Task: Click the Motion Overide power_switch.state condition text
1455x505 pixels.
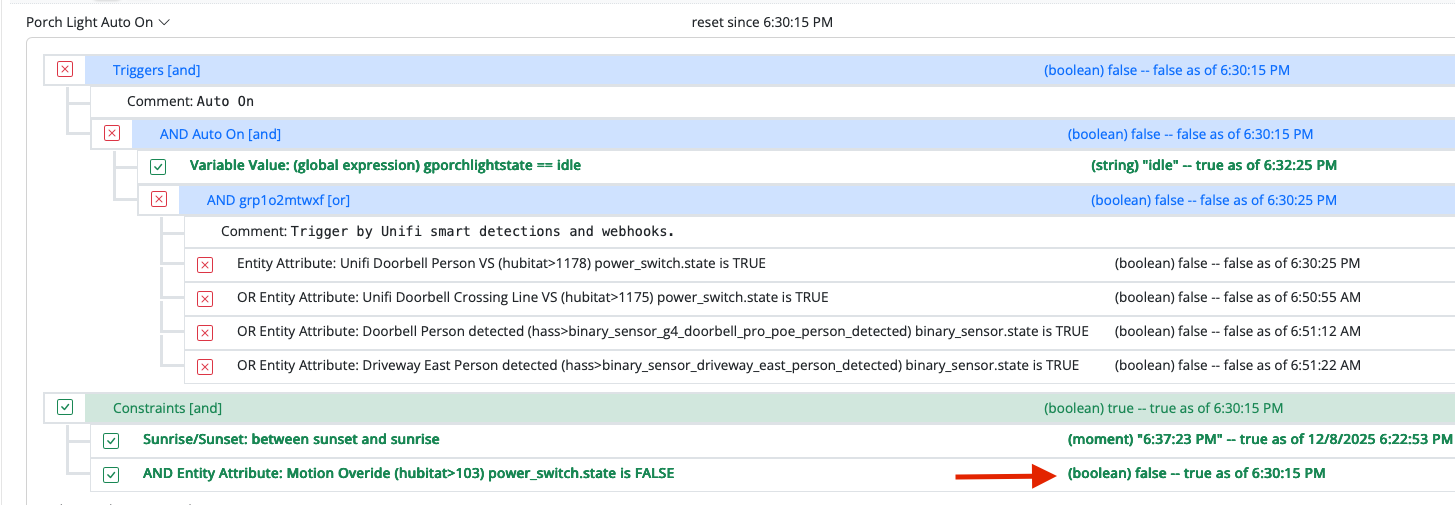Action: click(408, 473)
